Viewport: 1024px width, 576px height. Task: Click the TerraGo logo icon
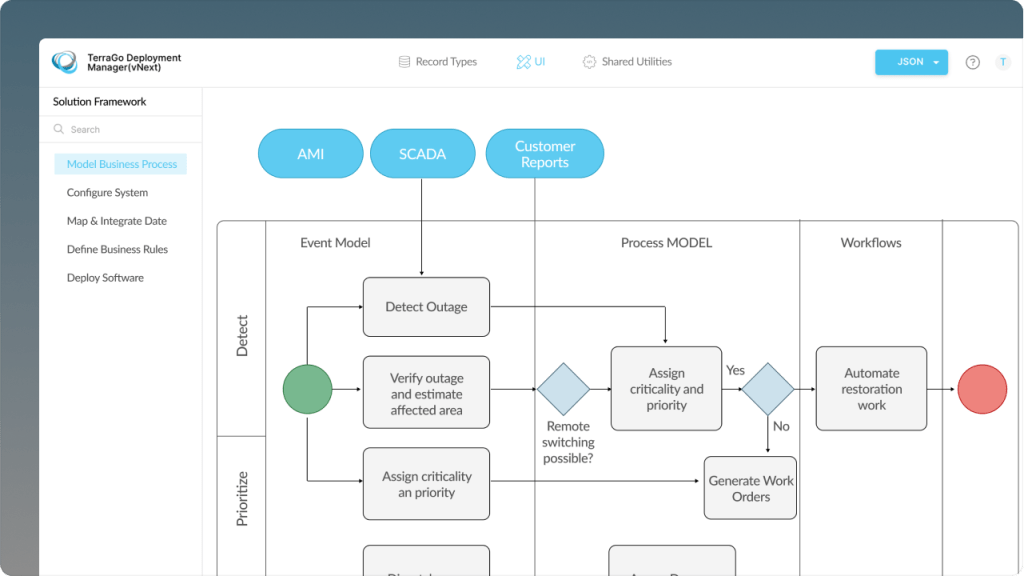click(64, 62)
